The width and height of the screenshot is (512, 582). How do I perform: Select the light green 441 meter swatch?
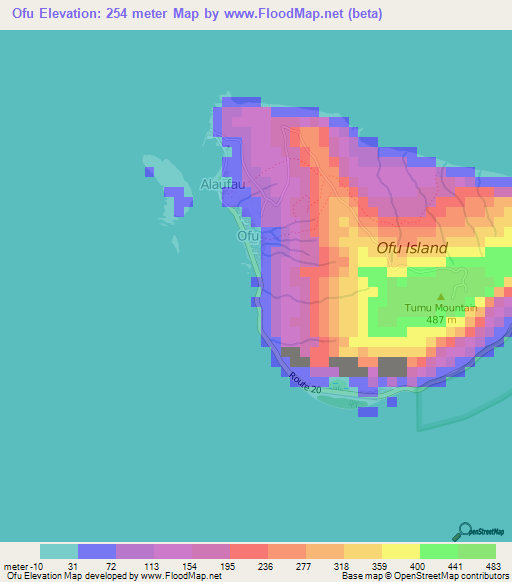(x=477, y=552)
